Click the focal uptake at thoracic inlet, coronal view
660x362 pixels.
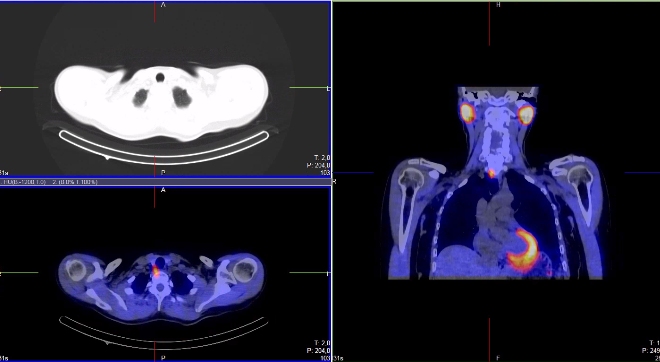(491, 173)
